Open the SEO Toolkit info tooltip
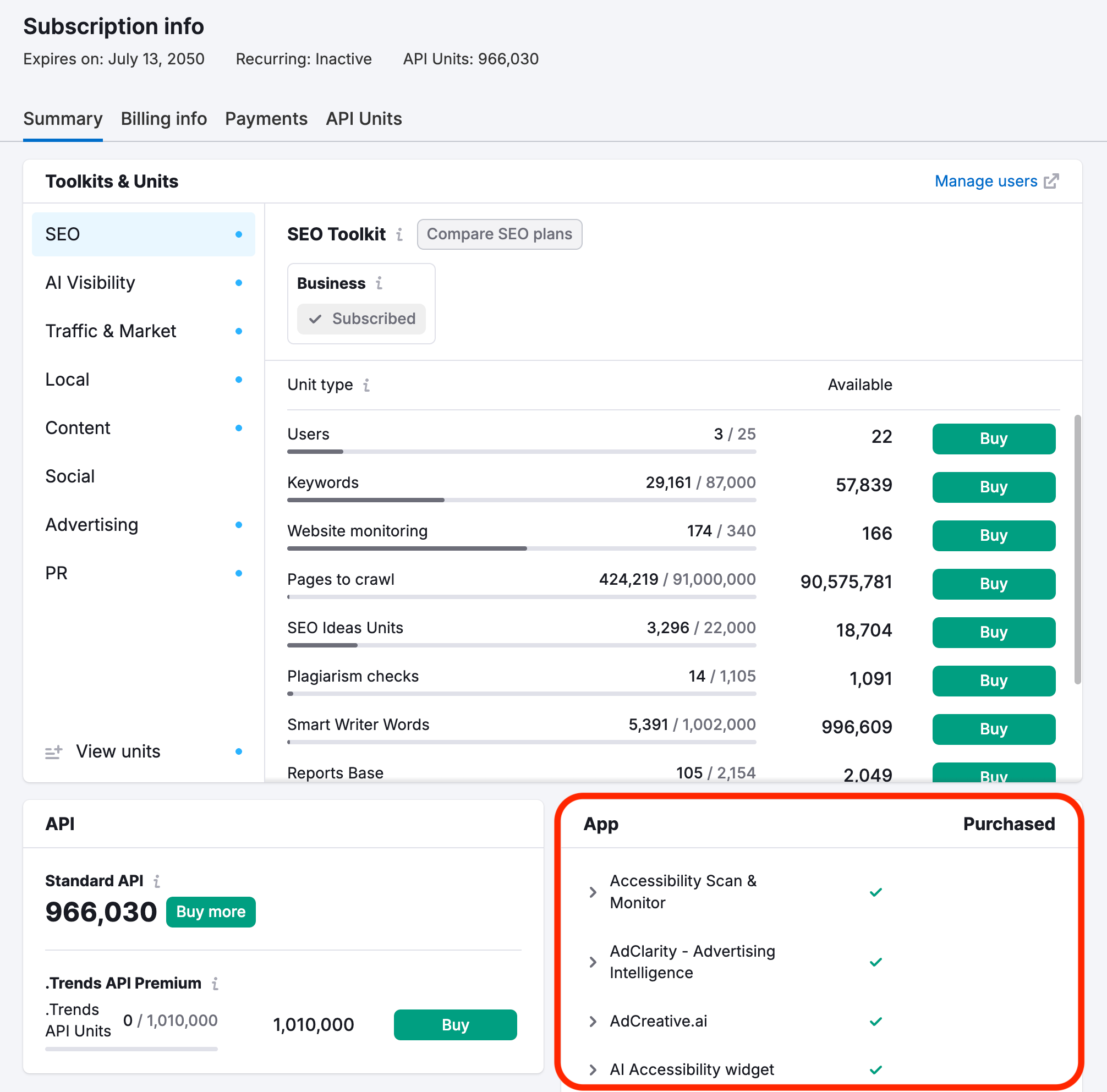 coord(399,234)
